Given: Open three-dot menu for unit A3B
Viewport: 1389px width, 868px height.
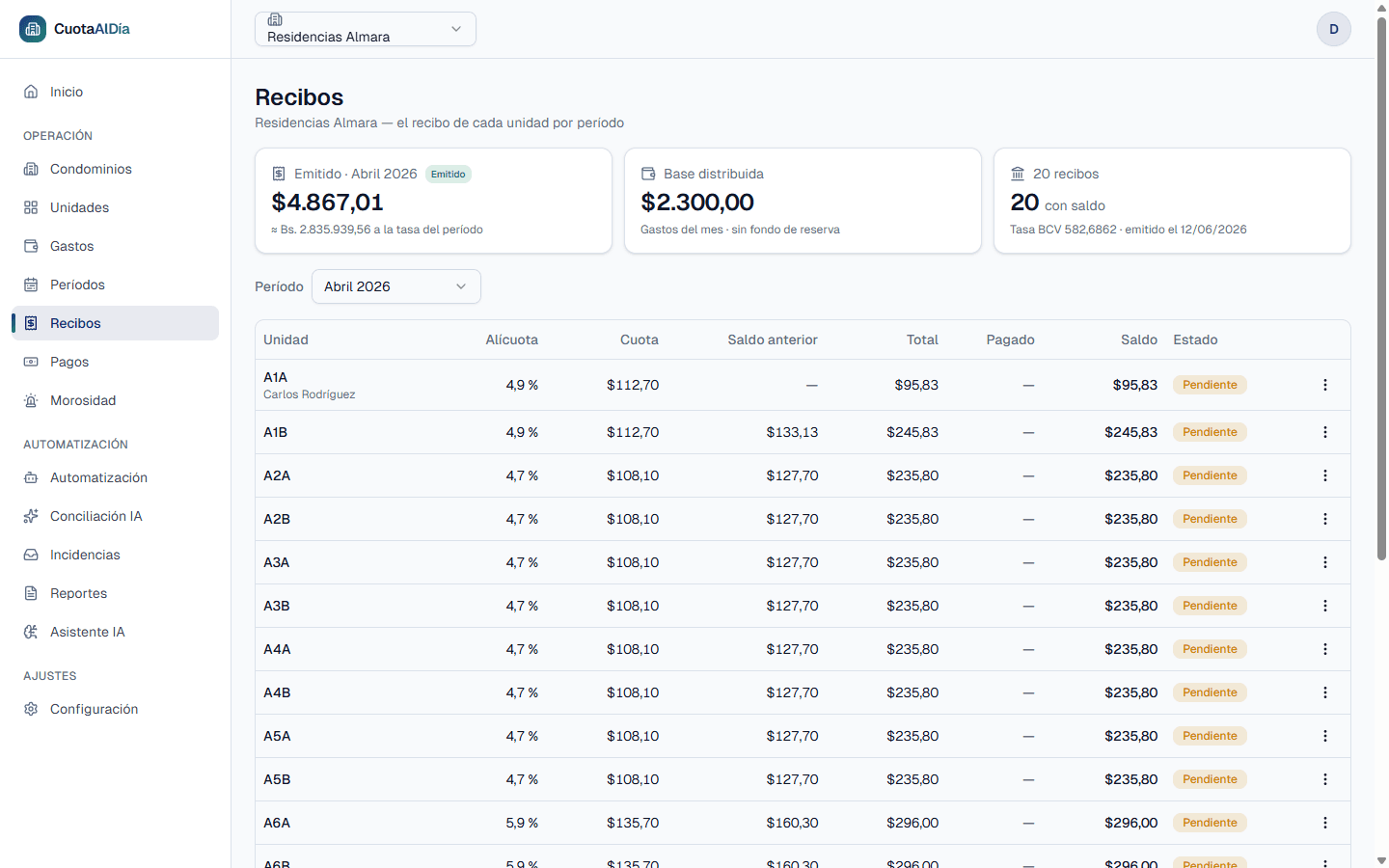Looking at the screenshot, I should pos(1325,606).
